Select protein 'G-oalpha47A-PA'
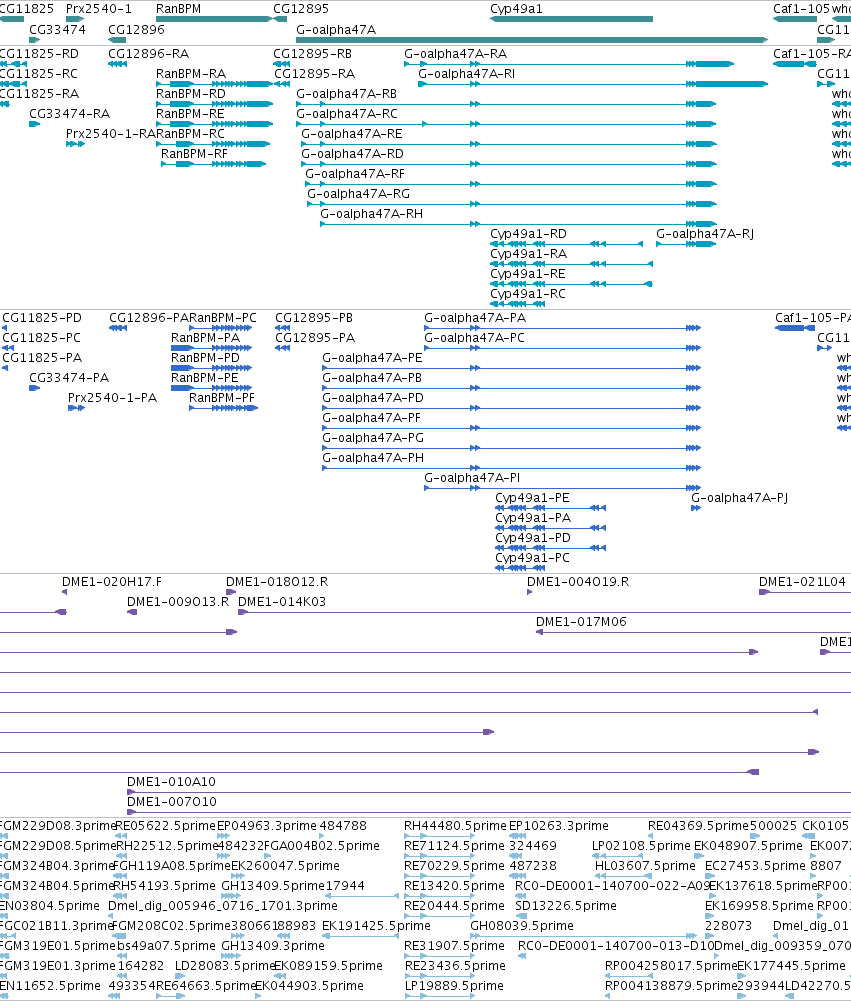Screen dimensions: 851x1001 475,318
